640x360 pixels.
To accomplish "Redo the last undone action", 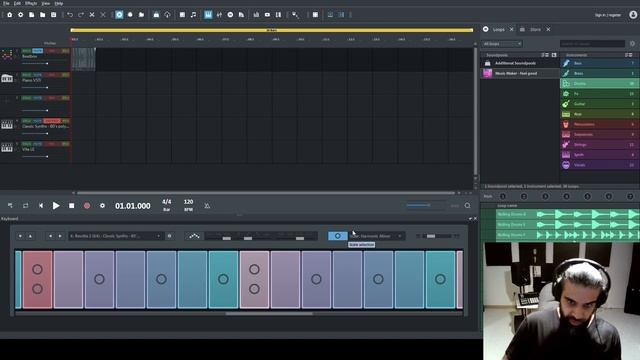I will click(x=81, y=15).
